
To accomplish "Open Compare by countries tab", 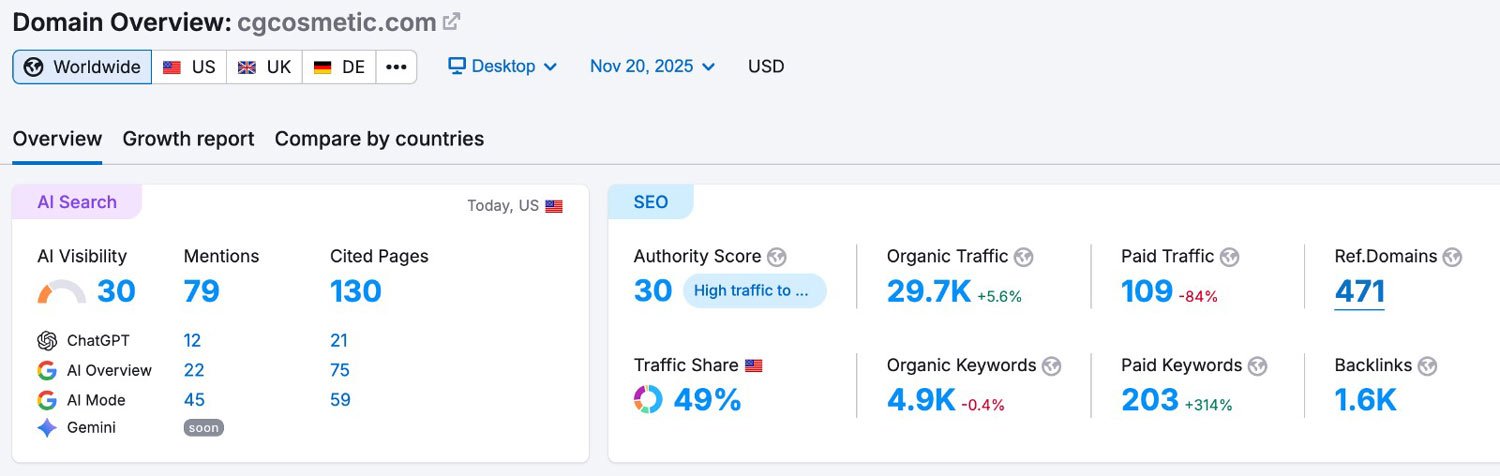I will 379,139.
